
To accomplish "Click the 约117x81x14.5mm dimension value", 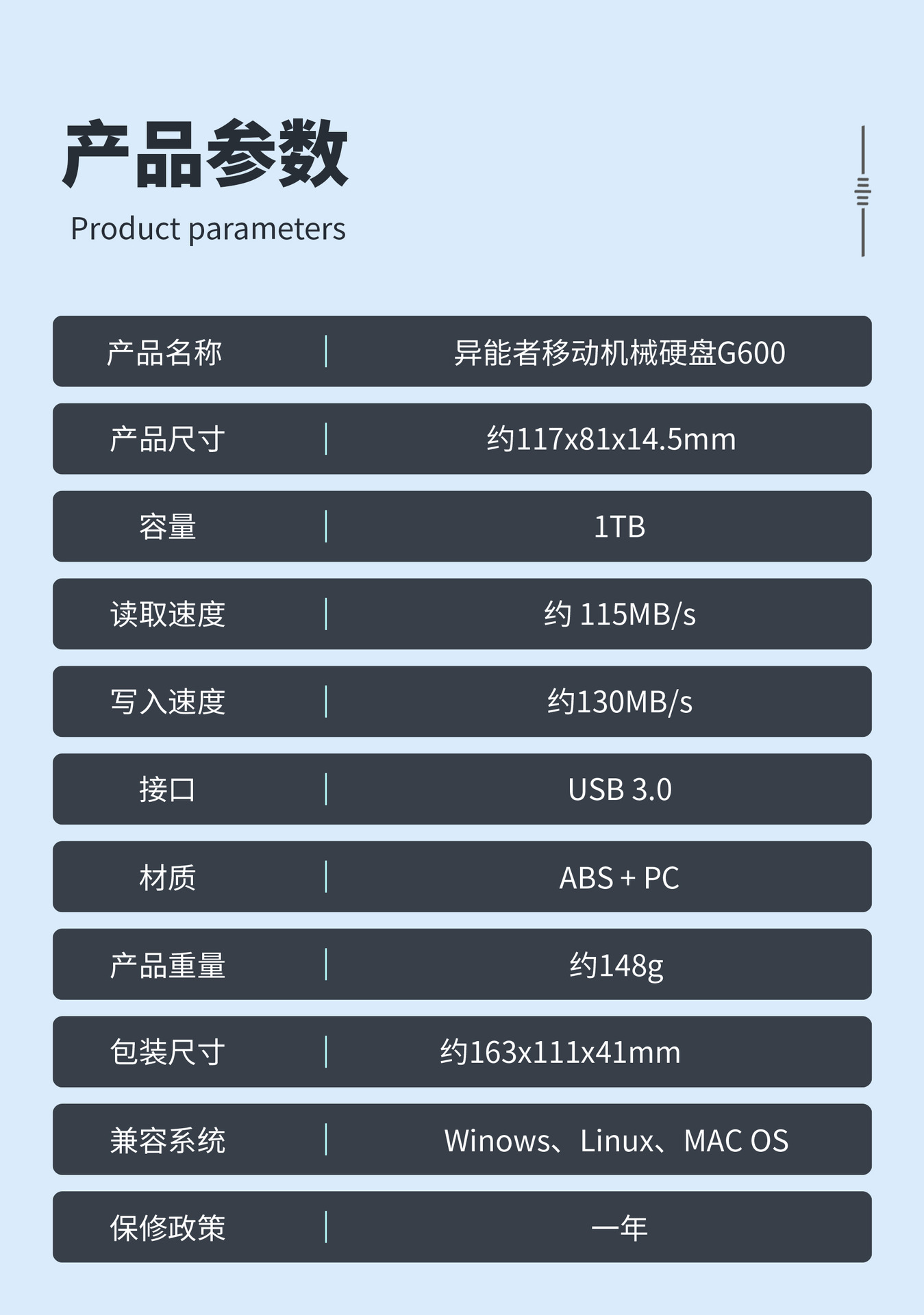I will click(611, 440).
